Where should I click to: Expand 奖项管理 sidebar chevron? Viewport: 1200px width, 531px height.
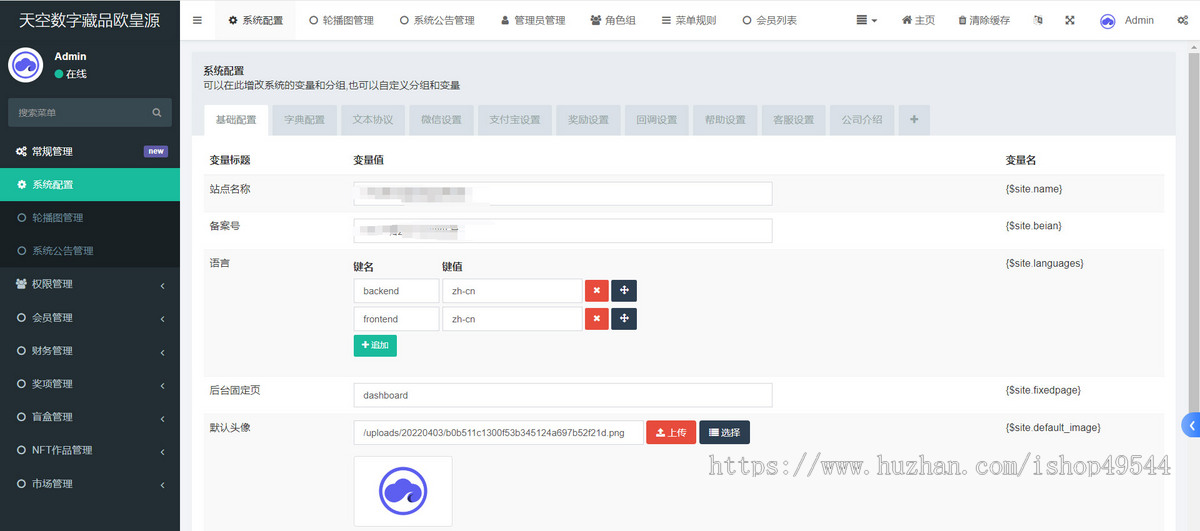point(162,384)
